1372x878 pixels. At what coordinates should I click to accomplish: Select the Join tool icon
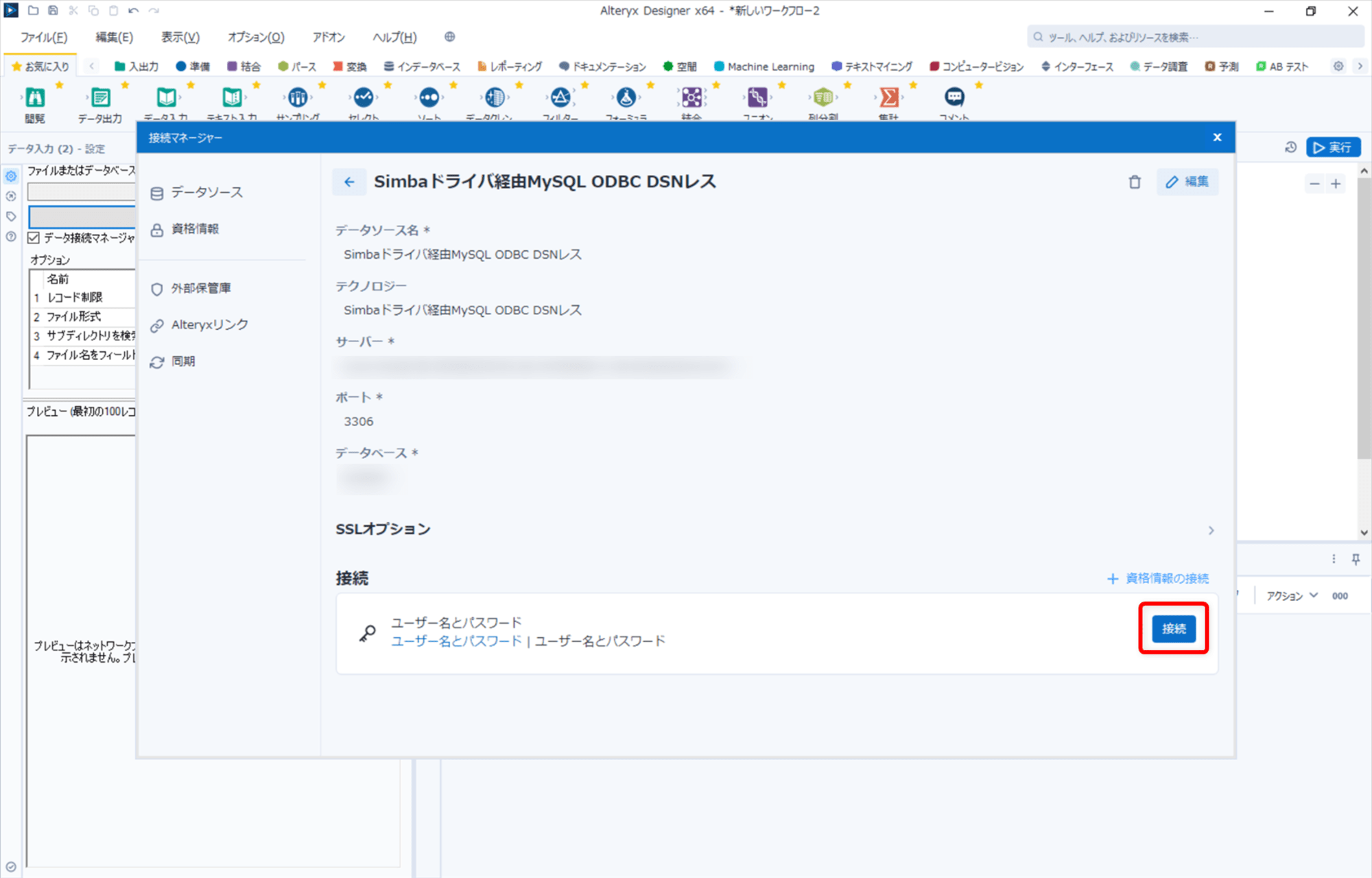(x=692, y=97)
